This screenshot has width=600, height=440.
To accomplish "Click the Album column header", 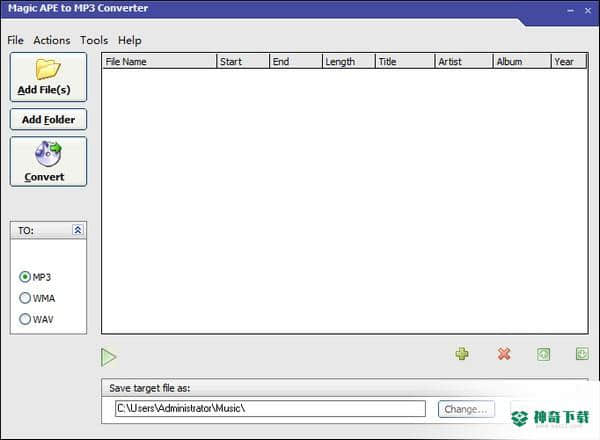I will click(x=522, y=62).
